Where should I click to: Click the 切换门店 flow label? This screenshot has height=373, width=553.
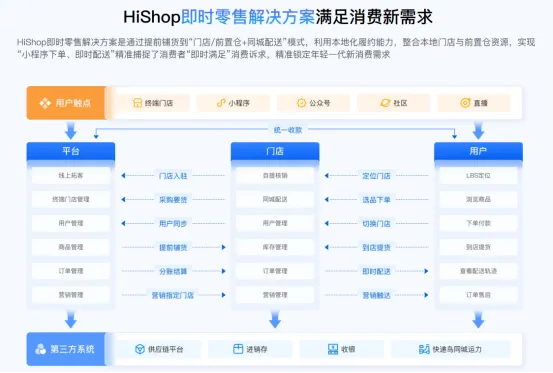tap(376, 224)
